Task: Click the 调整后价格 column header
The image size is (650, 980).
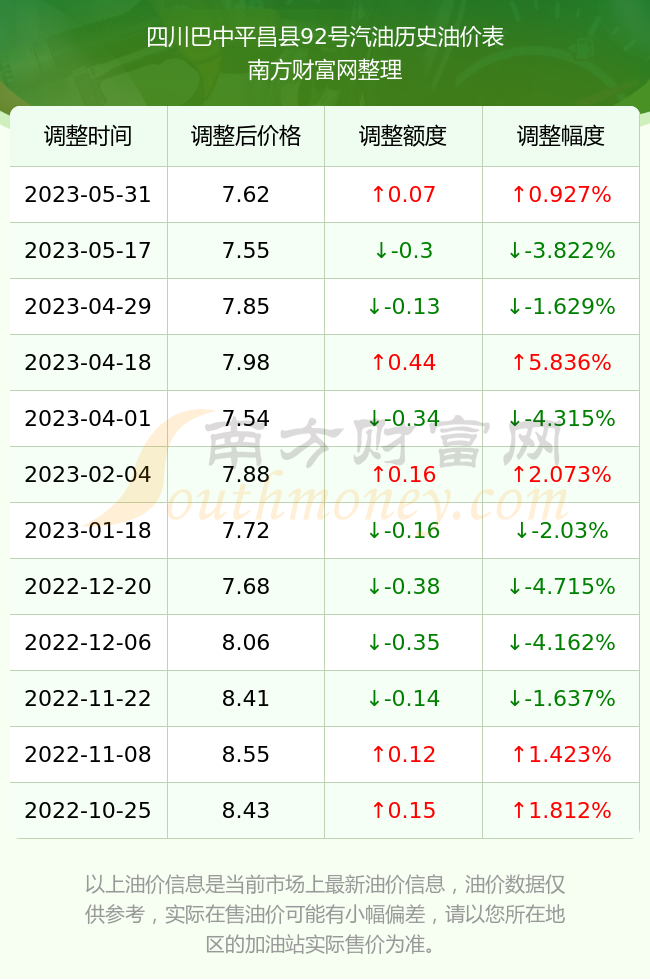Action: point(246,136)
